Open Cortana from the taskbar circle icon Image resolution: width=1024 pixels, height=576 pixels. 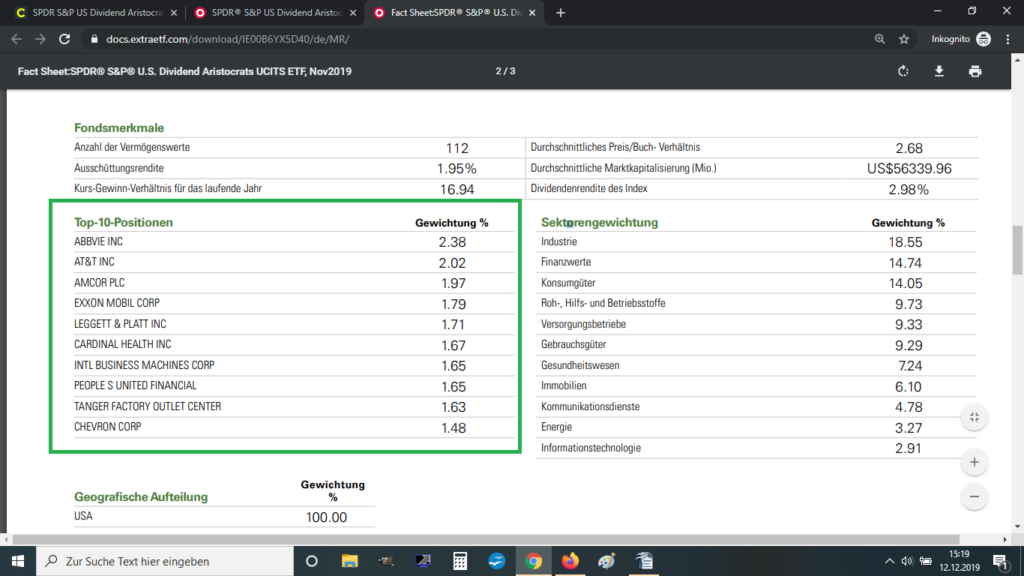[312, 561]
